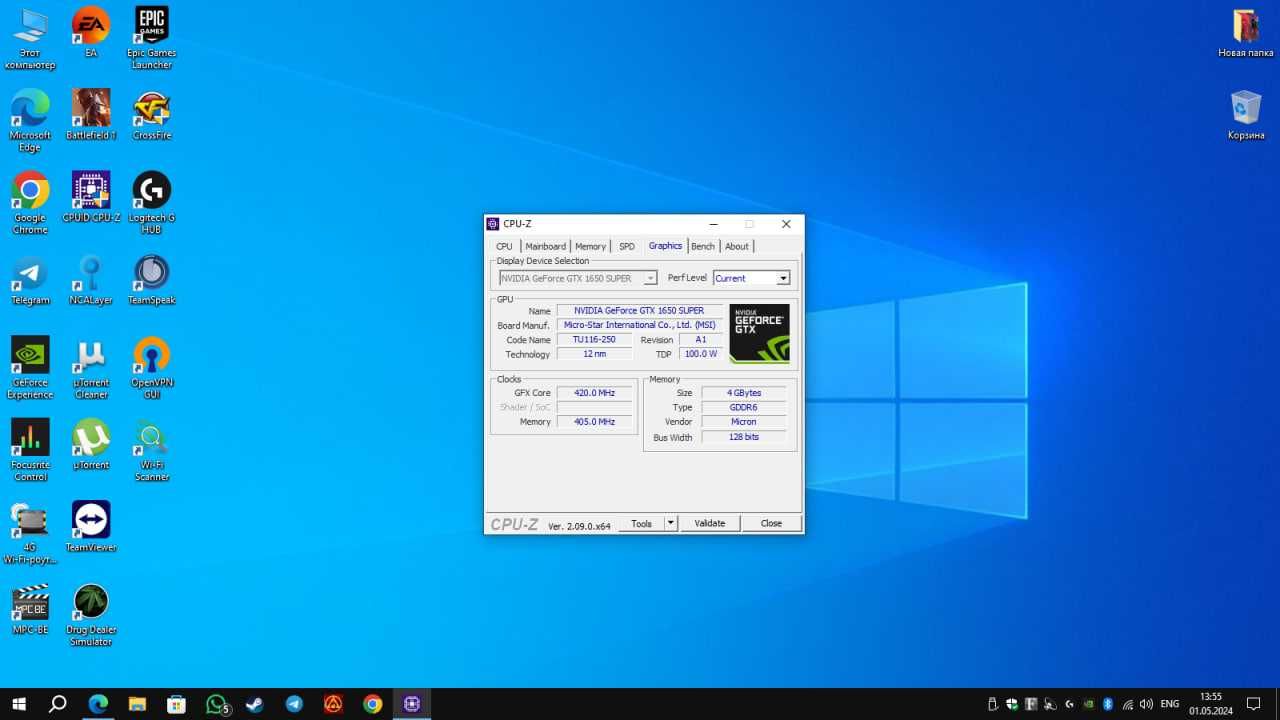Image resolution: width=1280 pixels, height=720 pixels.
Task: Launch the EA desktop shortcut
Action: (91, 34)
